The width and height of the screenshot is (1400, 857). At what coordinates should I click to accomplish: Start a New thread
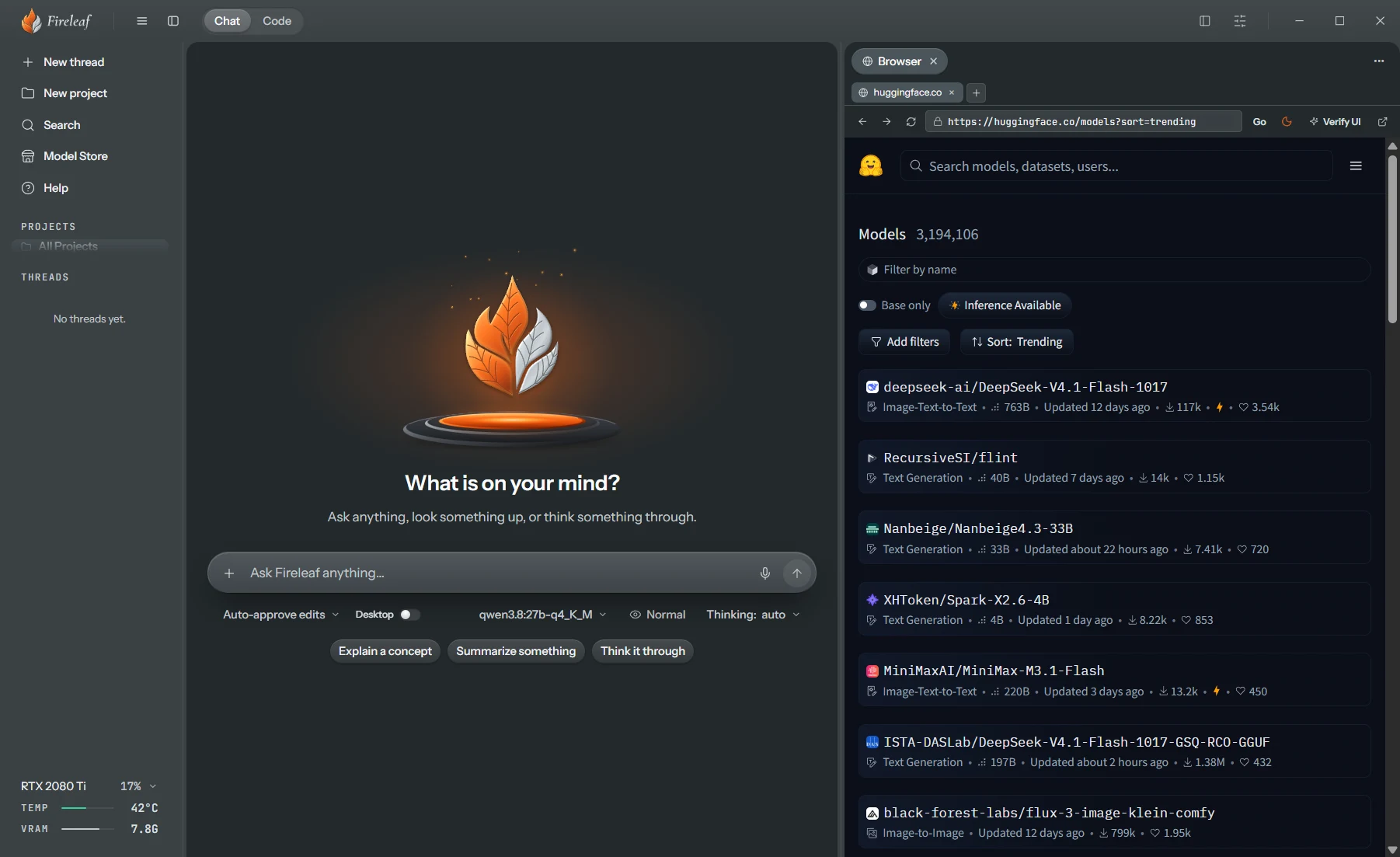(73, 62)
